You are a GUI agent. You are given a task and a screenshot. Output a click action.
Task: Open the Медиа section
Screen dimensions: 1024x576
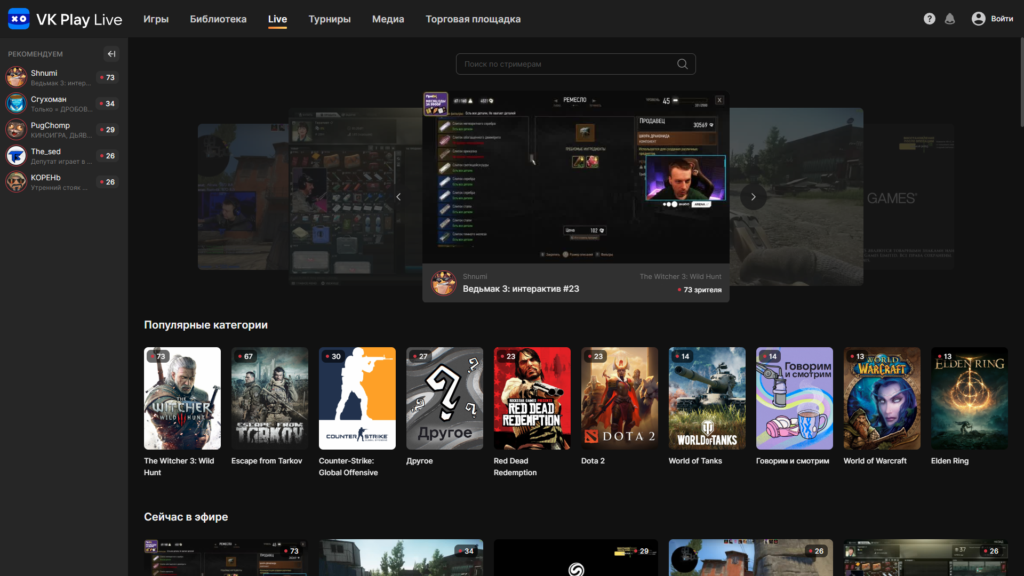(x=388, y=19)
